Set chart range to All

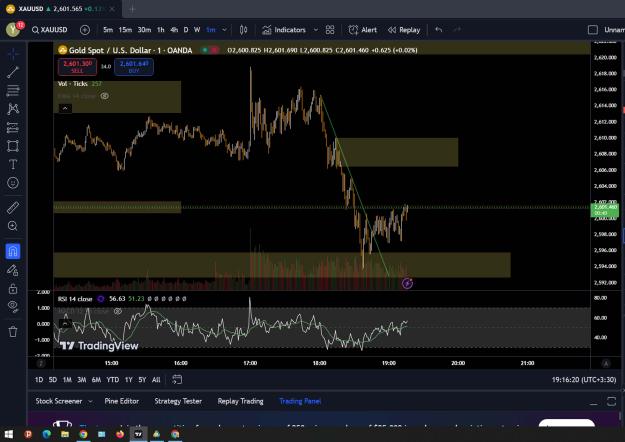point(156,380)
